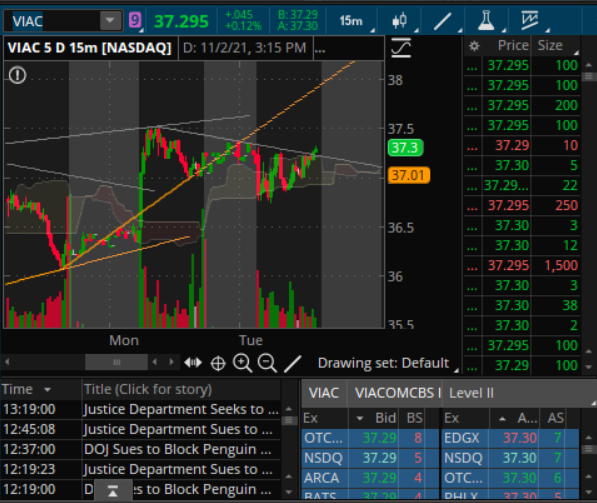This screenshot has width=597, height=503.
Task: Select the EDGX ask row 37.30
Action: click(x=511, y=438)
